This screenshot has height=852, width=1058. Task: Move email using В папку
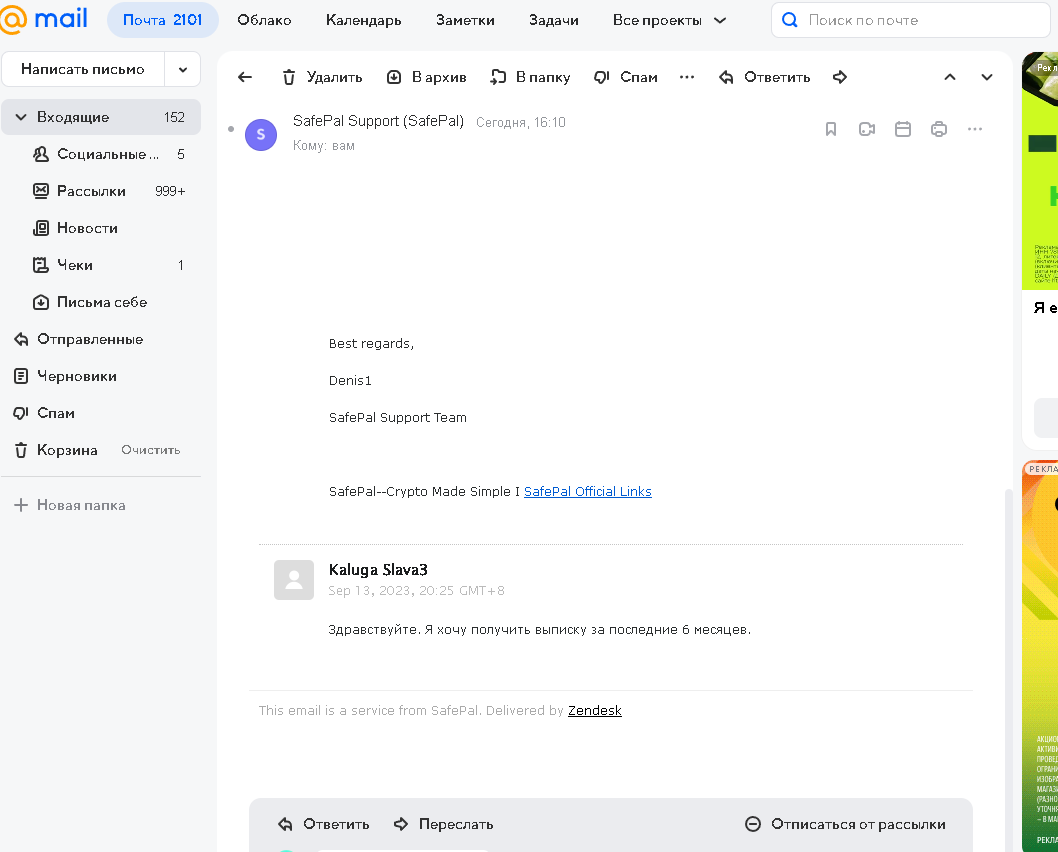click(x=530, y=77)
